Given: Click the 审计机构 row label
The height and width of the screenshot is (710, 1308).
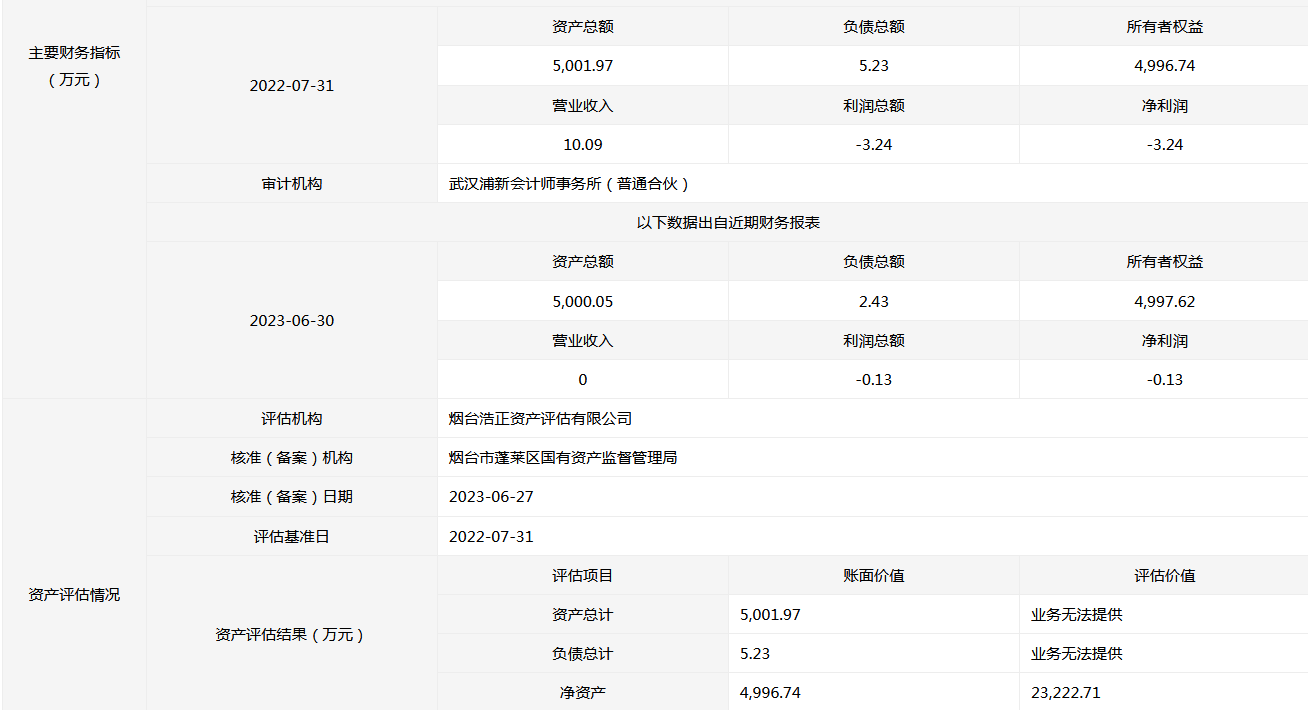Looking at the screenshot, I should 291,184.
